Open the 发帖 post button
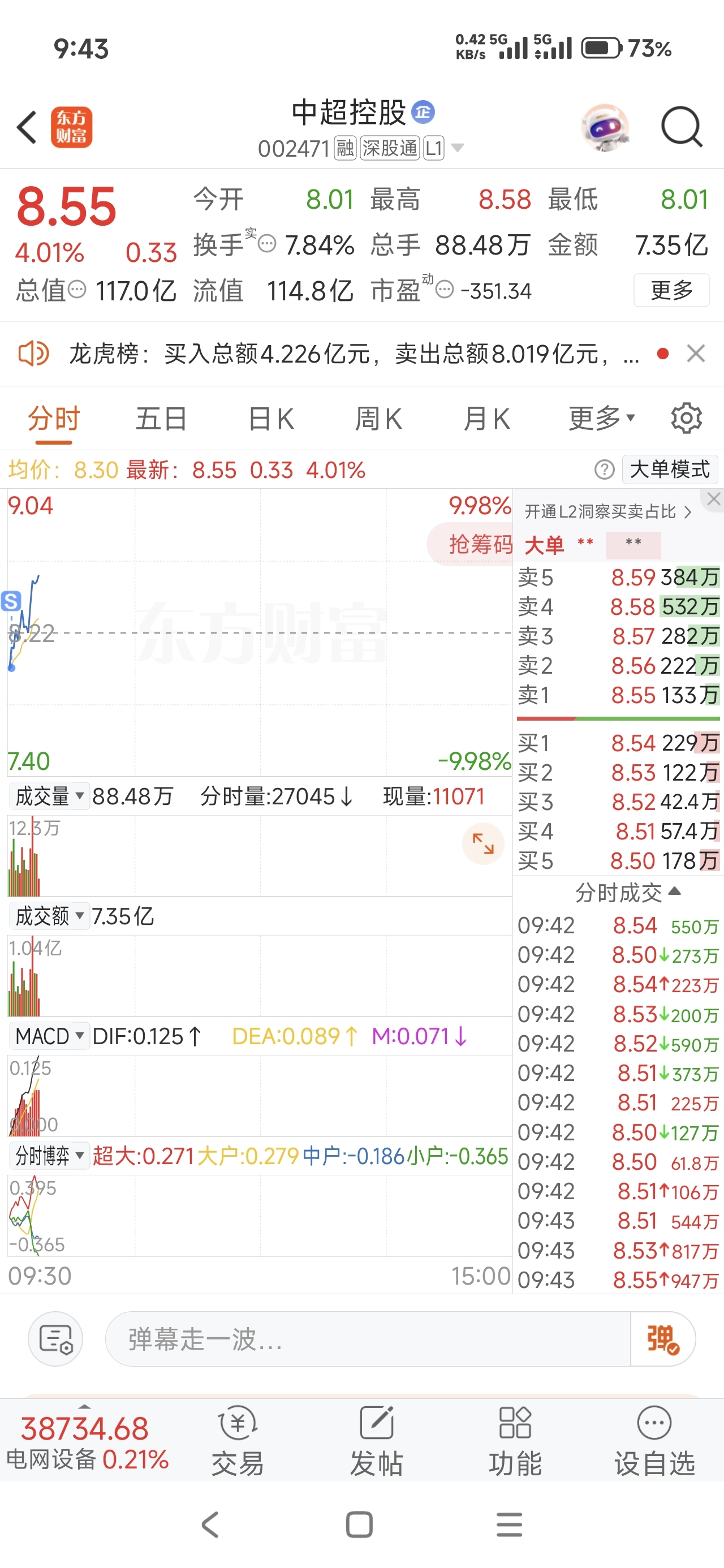This screenshot has width=724, height=1568. coord(376,1441)
